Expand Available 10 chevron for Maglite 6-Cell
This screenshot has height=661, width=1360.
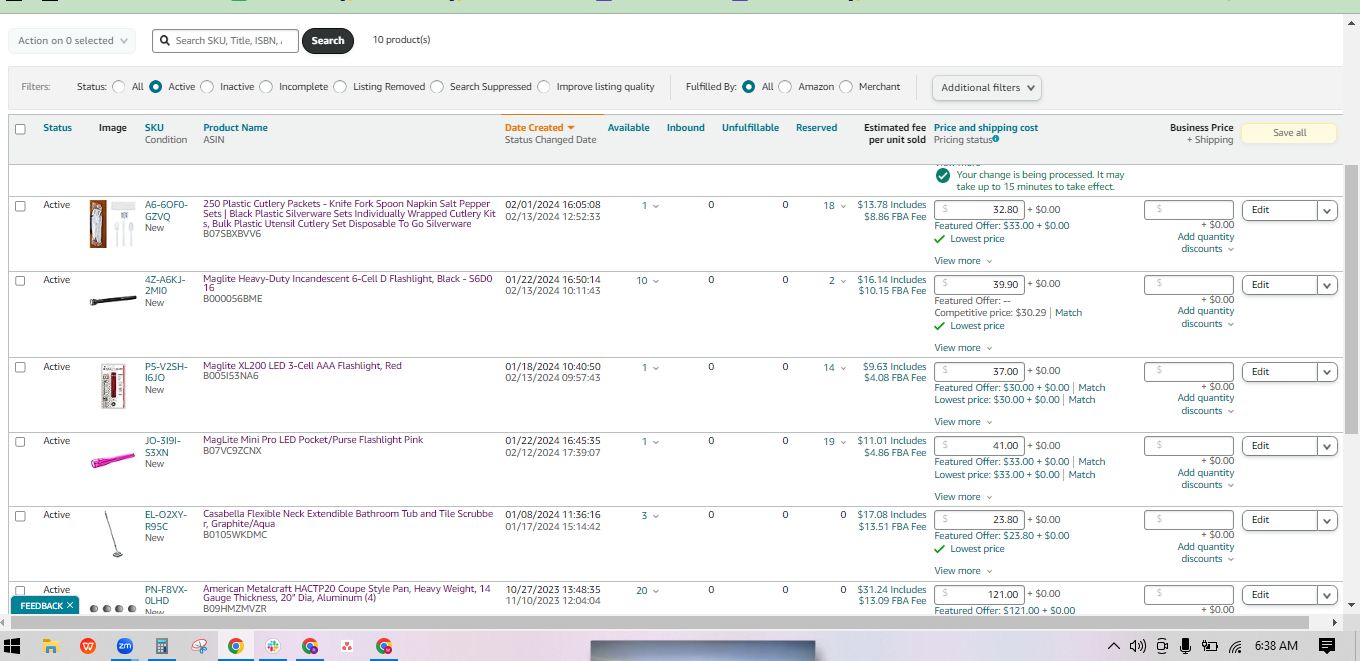tap(656, 281)
